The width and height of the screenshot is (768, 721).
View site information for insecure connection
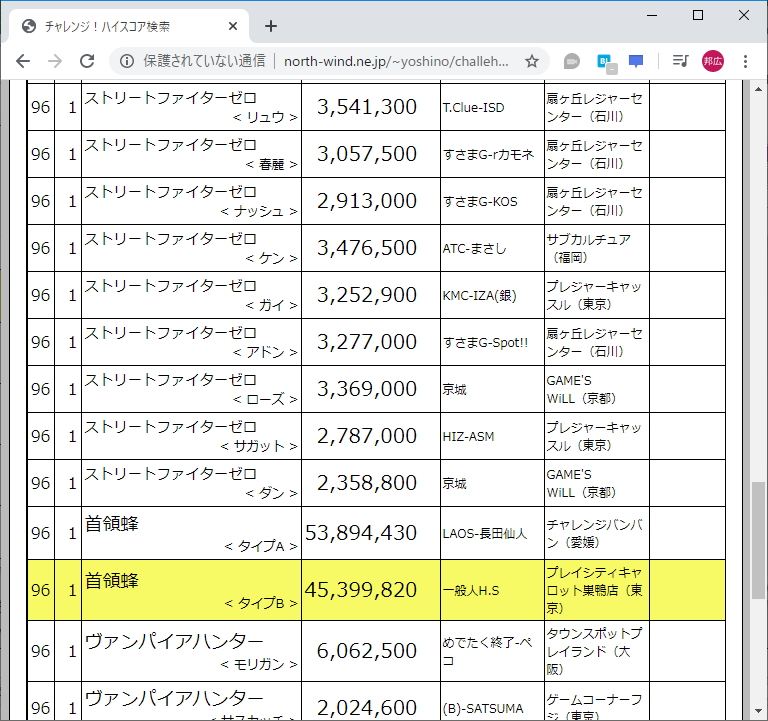click(x=127, y=61)
